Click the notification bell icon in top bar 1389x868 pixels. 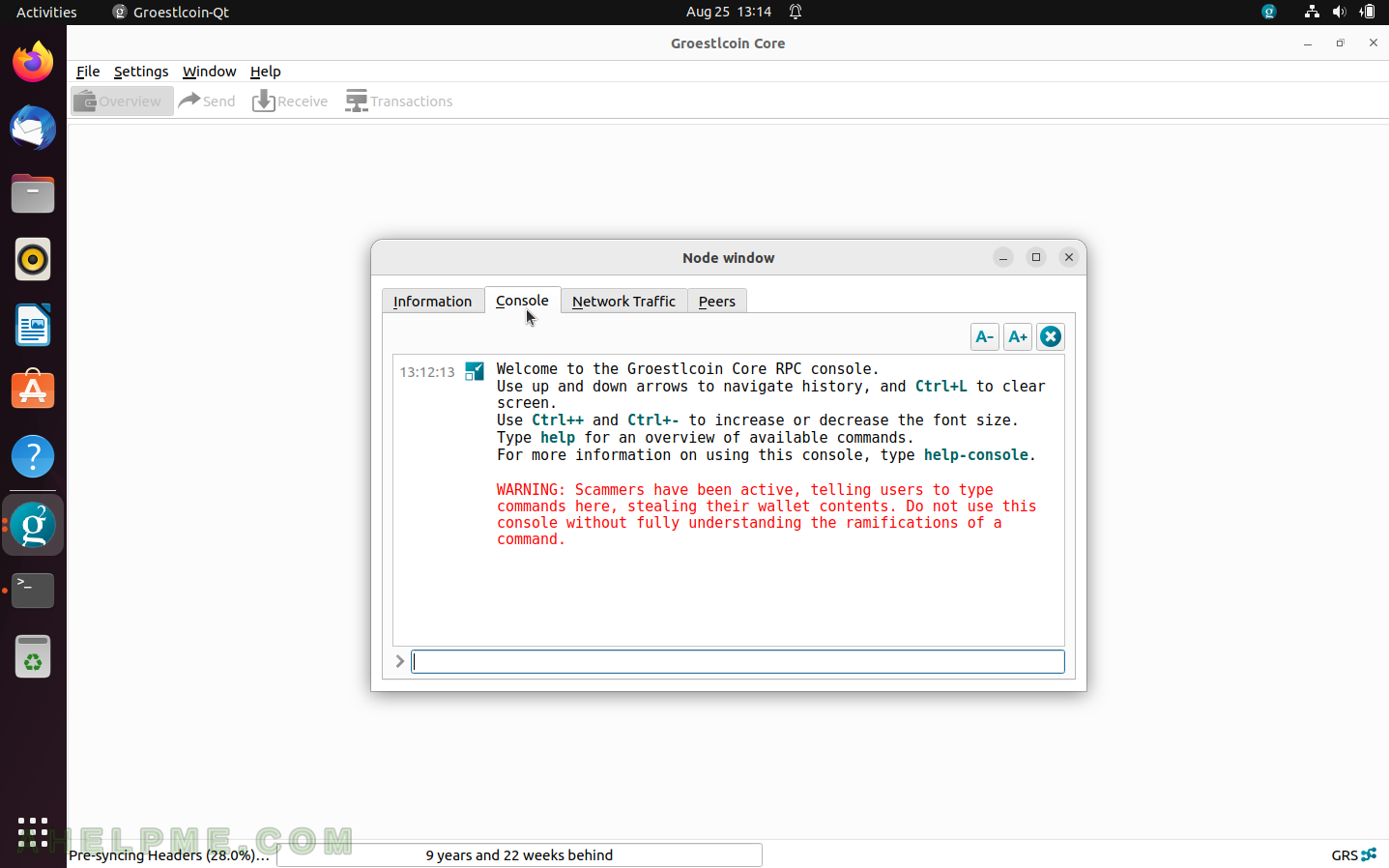click(796, 13)
